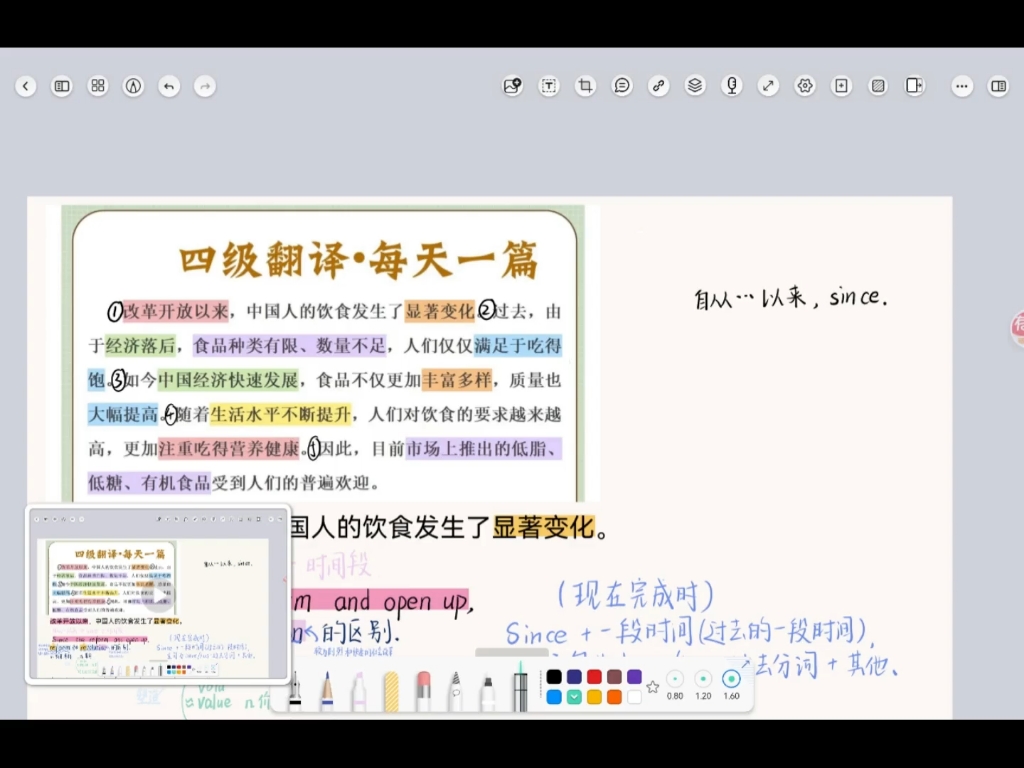This screenshot has width=1024, height=768.
Task: Pick the red color swatch
Action: click(594, 677)
